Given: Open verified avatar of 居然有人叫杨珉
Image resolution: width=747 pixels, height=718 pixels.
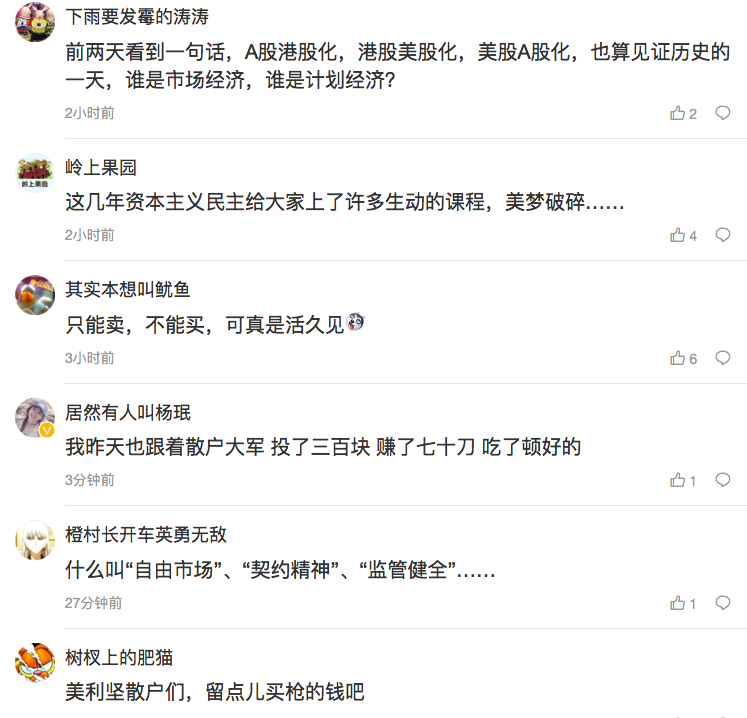Looking at the screenshot, I should pyautogui.click(x=35, y=418).
